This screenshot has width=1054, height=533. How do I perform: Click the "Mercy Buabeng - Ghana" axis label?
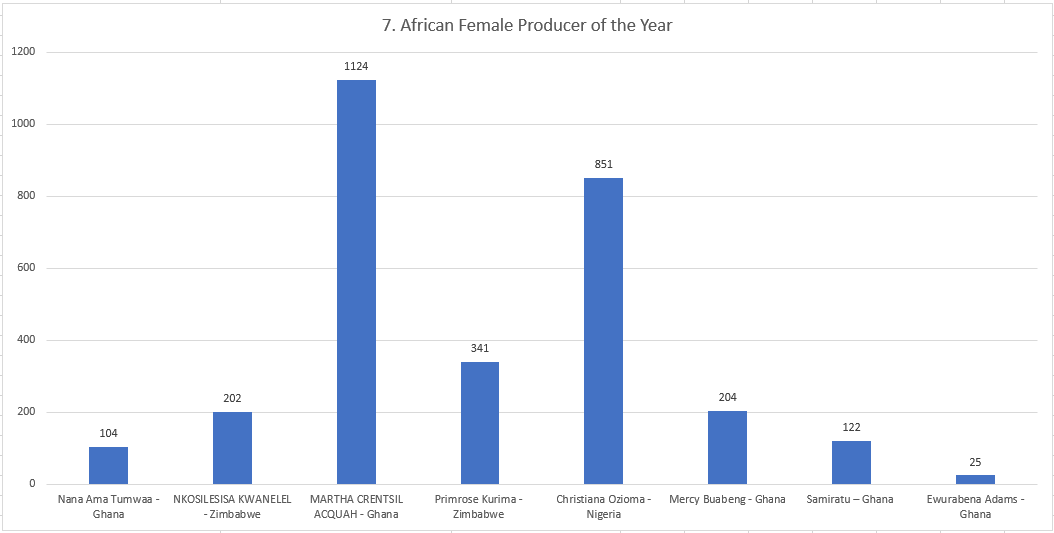[727, 499]
